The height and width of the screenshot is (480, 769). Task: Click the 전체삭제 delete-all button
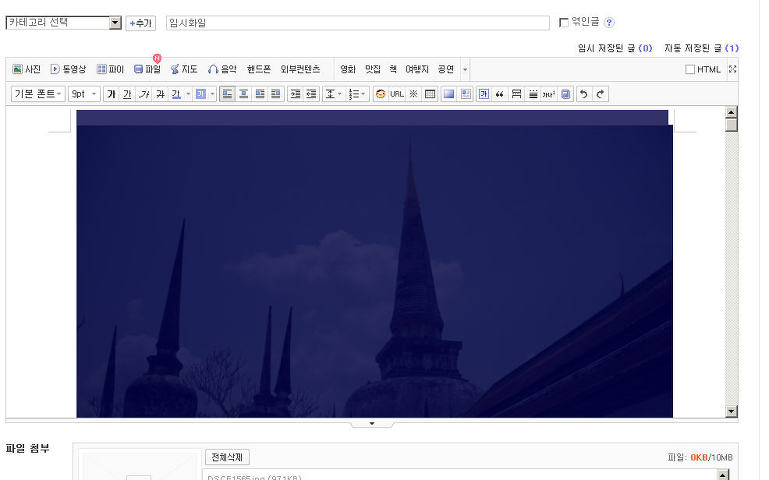click(x=227, y=457)
